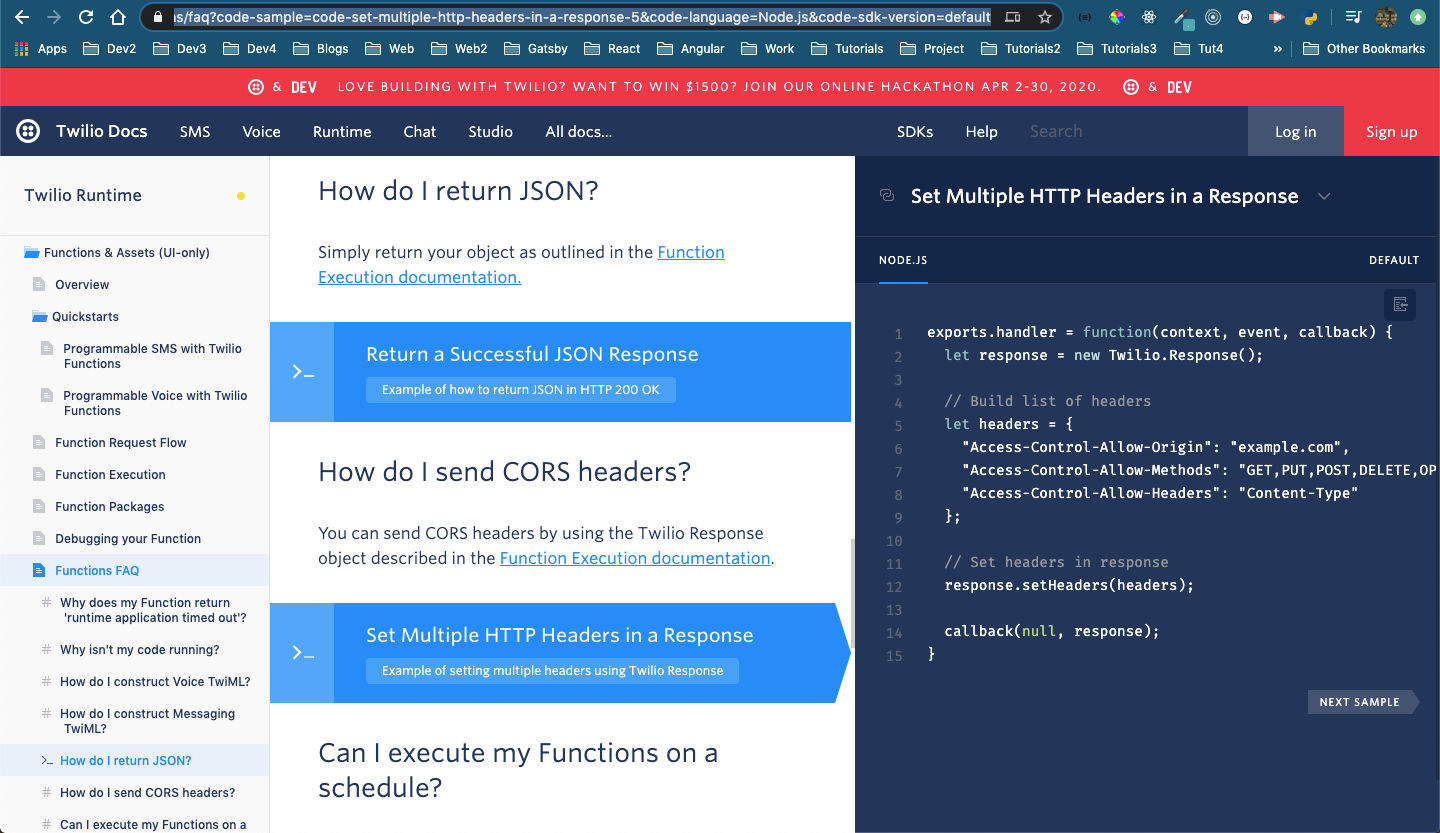Open Studio docs in the navbar
This screenshot has width=1440, height=833.
click(490, 131)
